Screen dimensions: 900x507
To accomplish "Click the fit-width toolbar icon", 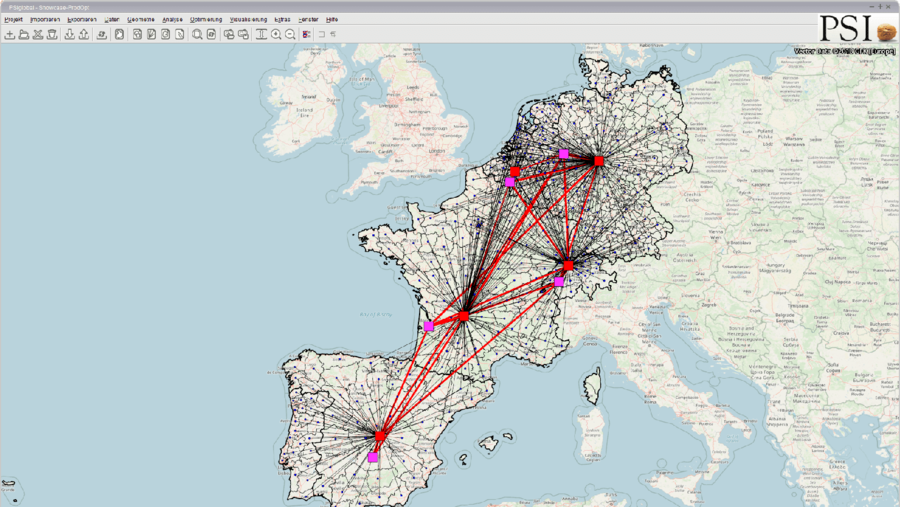I will point(261,35).
